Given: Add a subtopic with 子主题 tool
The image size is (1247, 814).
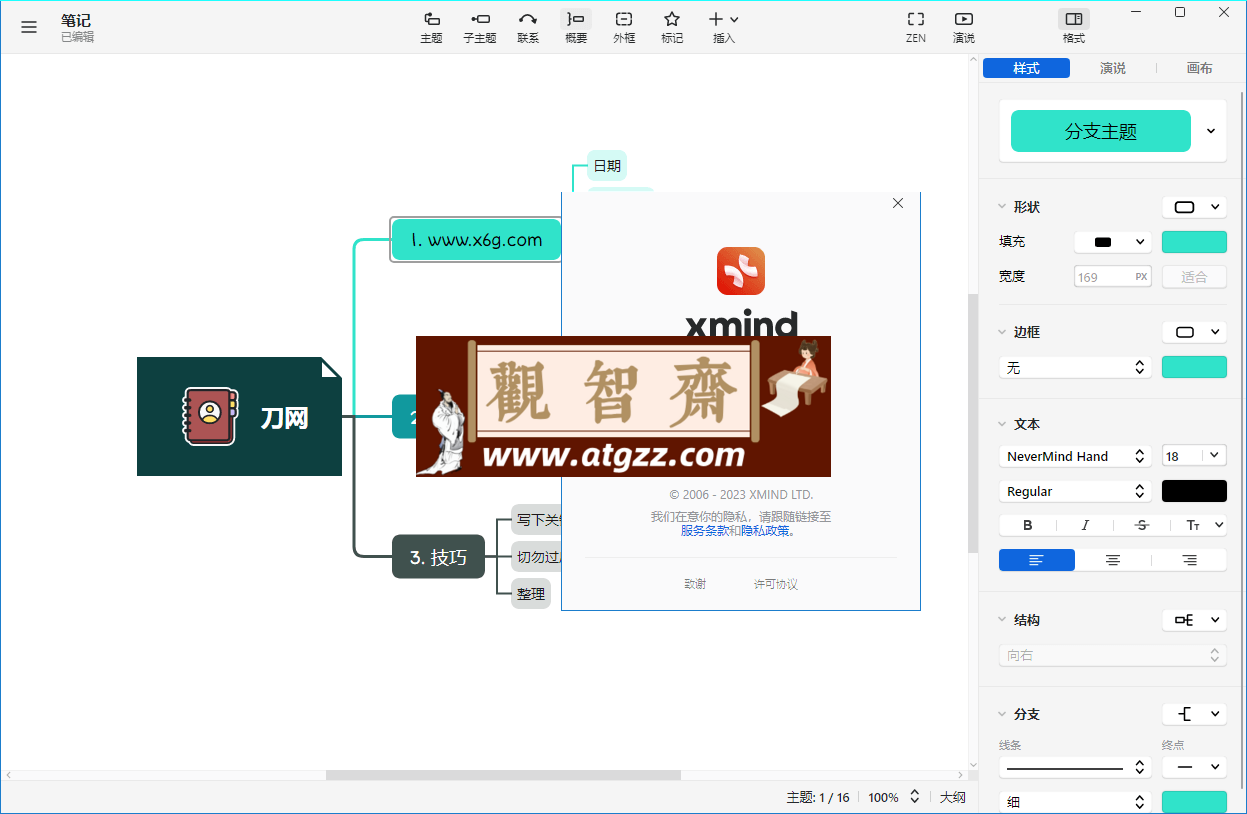Looking at the screenshot, I should 480,27.
